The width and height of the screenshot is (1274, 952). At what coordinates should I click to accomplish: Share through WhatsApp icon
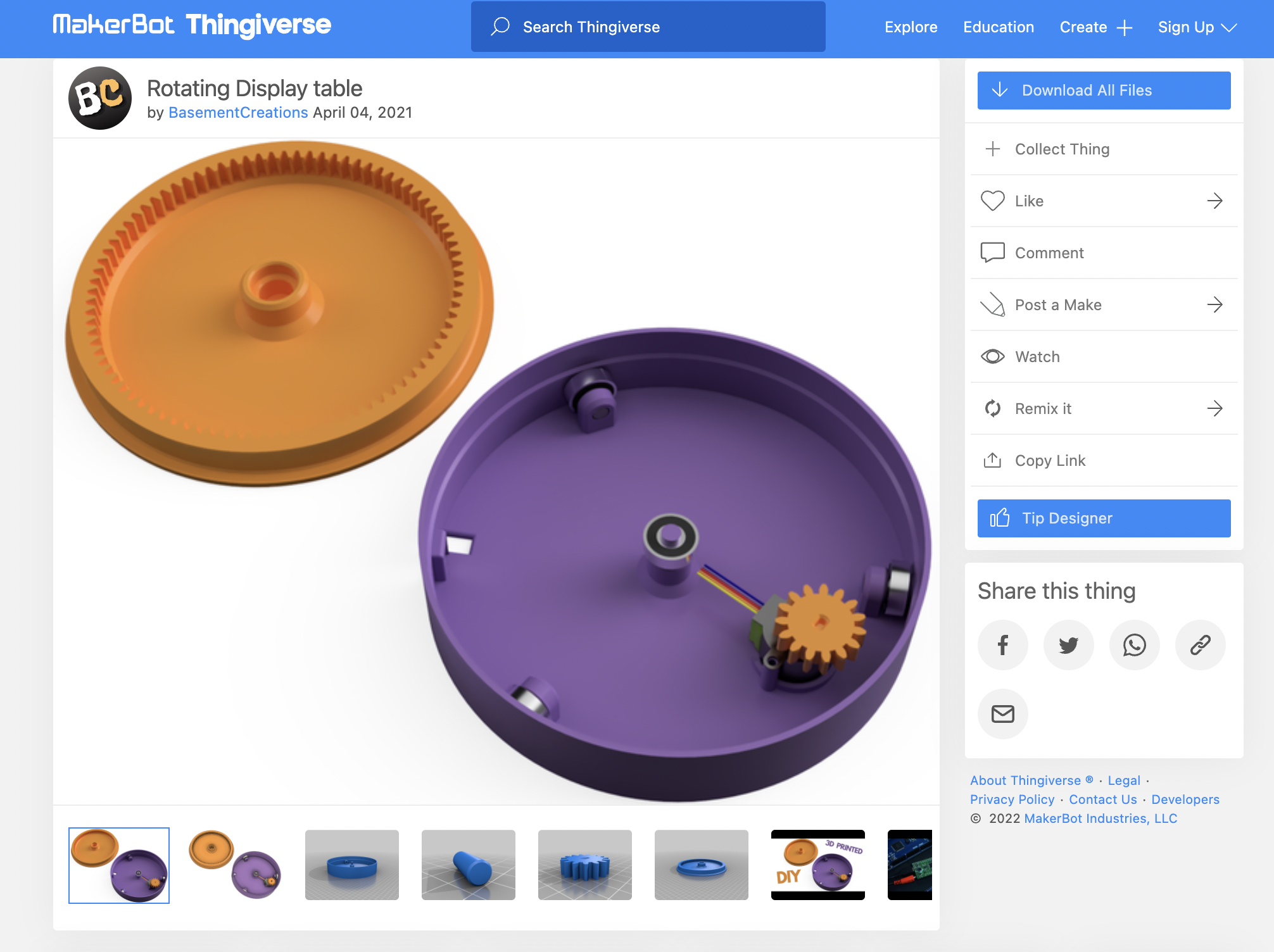point(1134,645)
